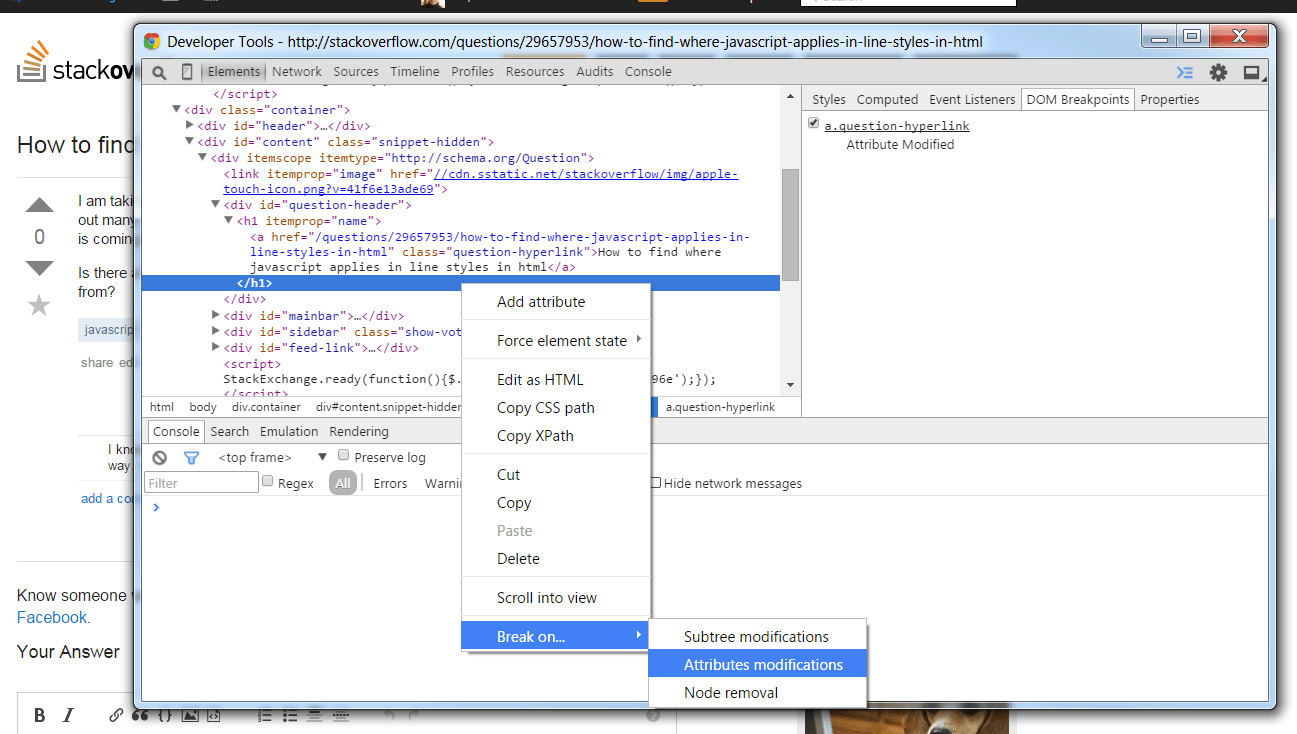Toggle the console filter funnel icon
1297x734 pixels.
point(191,457)
